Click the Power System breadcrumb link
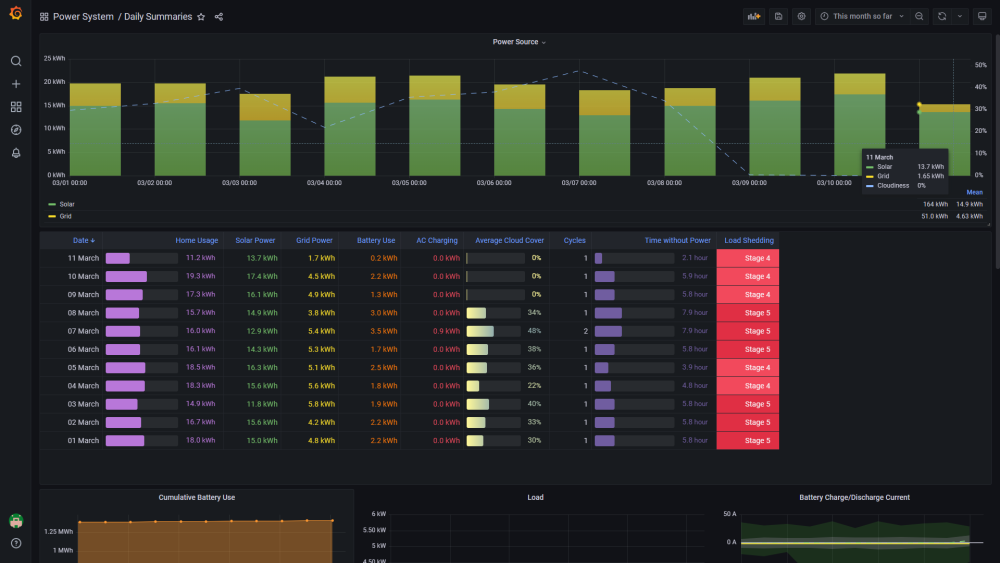 coord(84,17)
